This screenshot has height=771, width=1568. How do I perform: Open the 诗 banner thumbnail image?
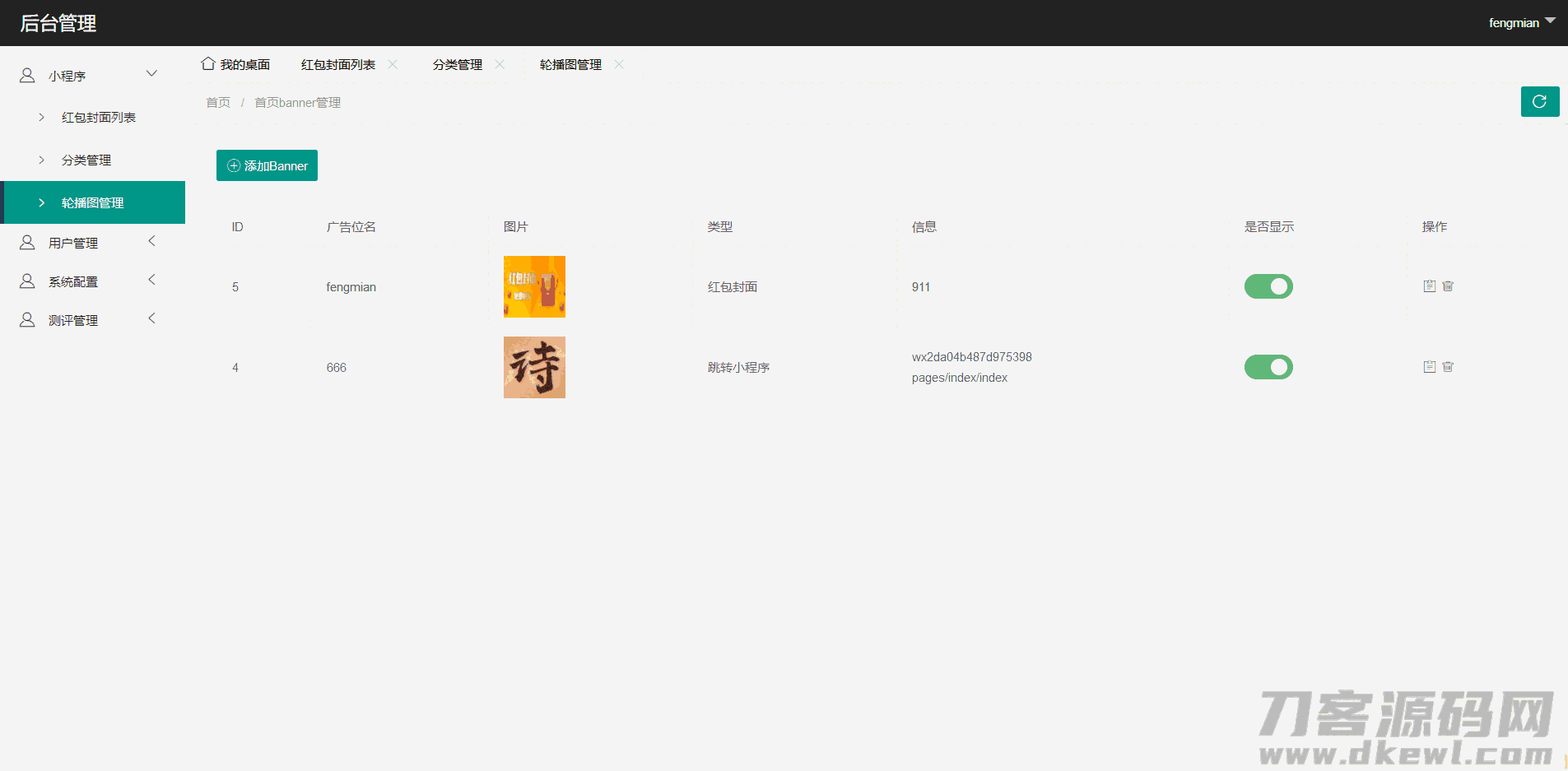(x=534, y=367)
